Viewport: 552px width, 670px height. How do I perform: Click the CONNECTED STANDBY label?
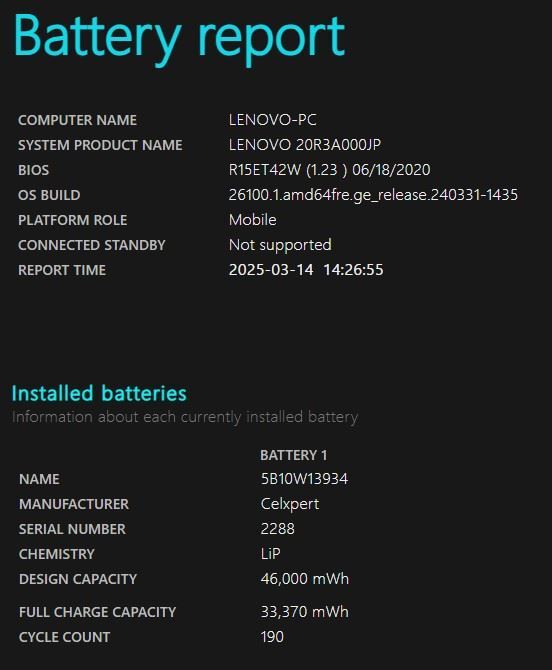tap(91, 245)
